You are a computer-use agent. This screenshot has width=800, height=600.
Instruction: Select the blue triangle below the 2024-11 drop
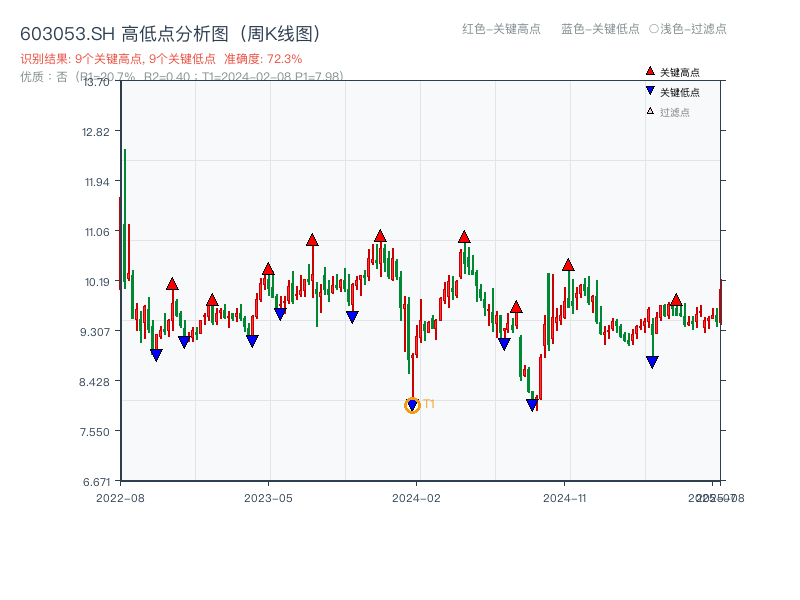[x=651, y=361]
